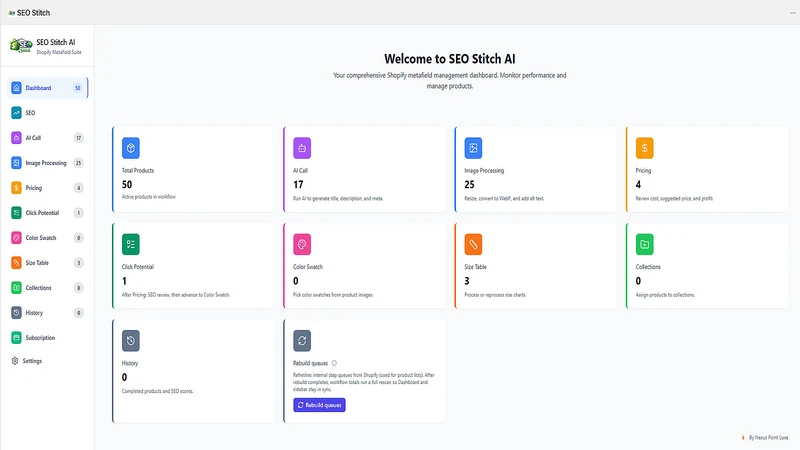Screen dimensions: 800x450
Task: Click the number 25 on Image Processing card
Action: click(x=469, y=185)
